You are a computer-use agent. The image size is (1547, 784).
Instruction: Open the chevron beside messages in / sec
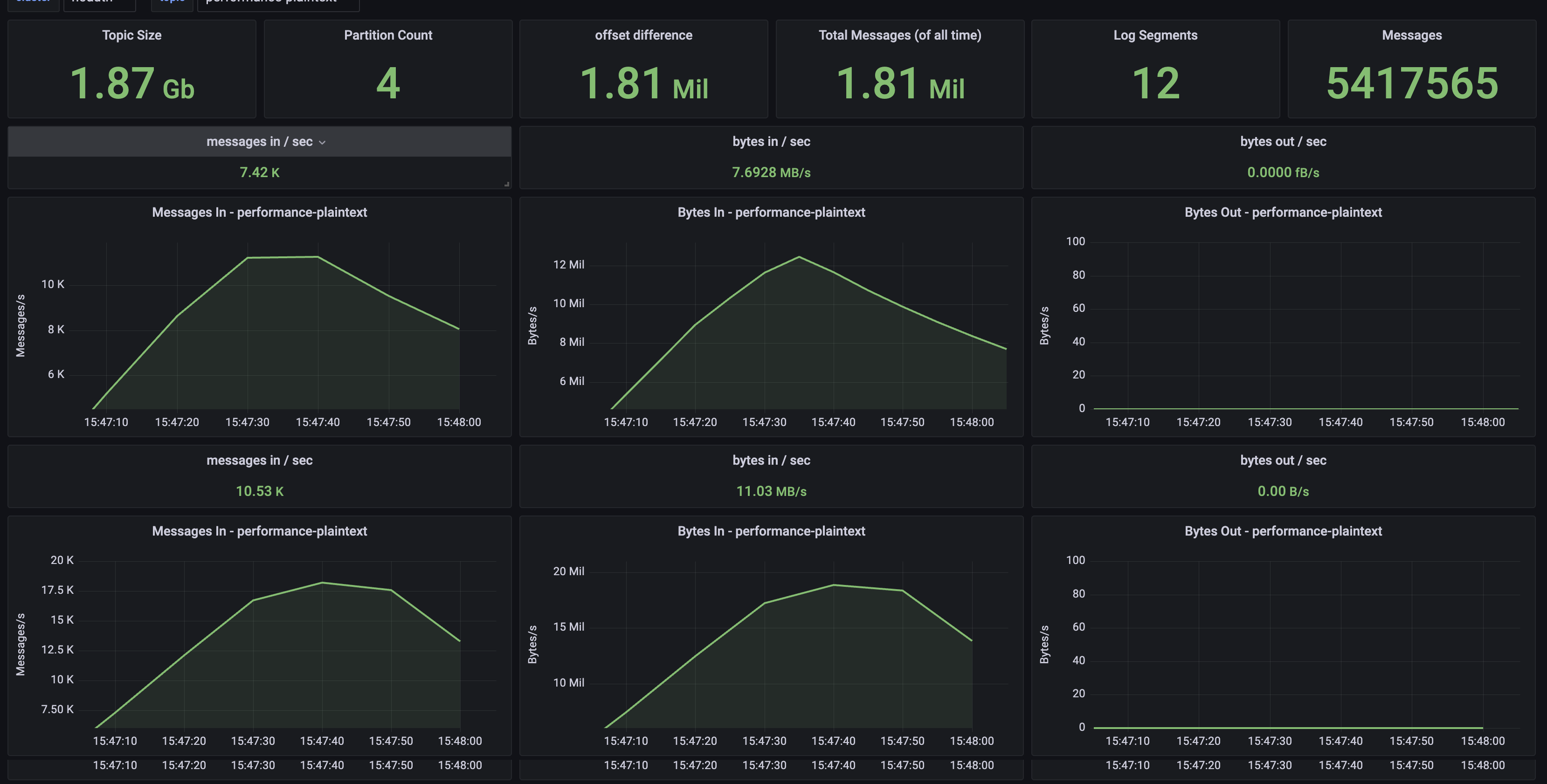click(323, 142)
